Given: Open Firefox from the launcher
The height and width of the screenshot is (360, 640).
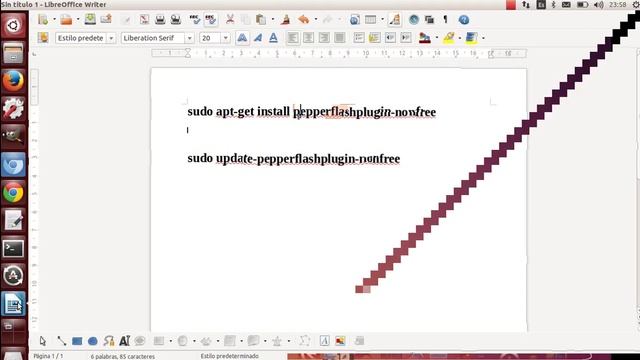Looking at the screenshot, I should pyautogui.click(x=13, y=80).
